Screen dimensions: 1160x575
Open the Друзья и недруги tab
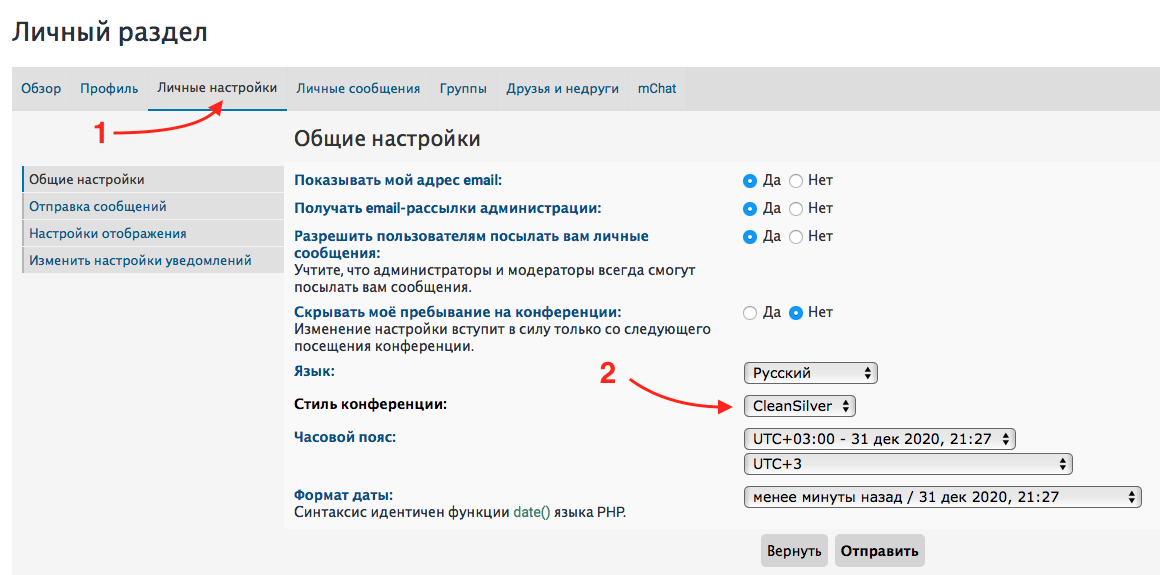(x=562, y=88)
